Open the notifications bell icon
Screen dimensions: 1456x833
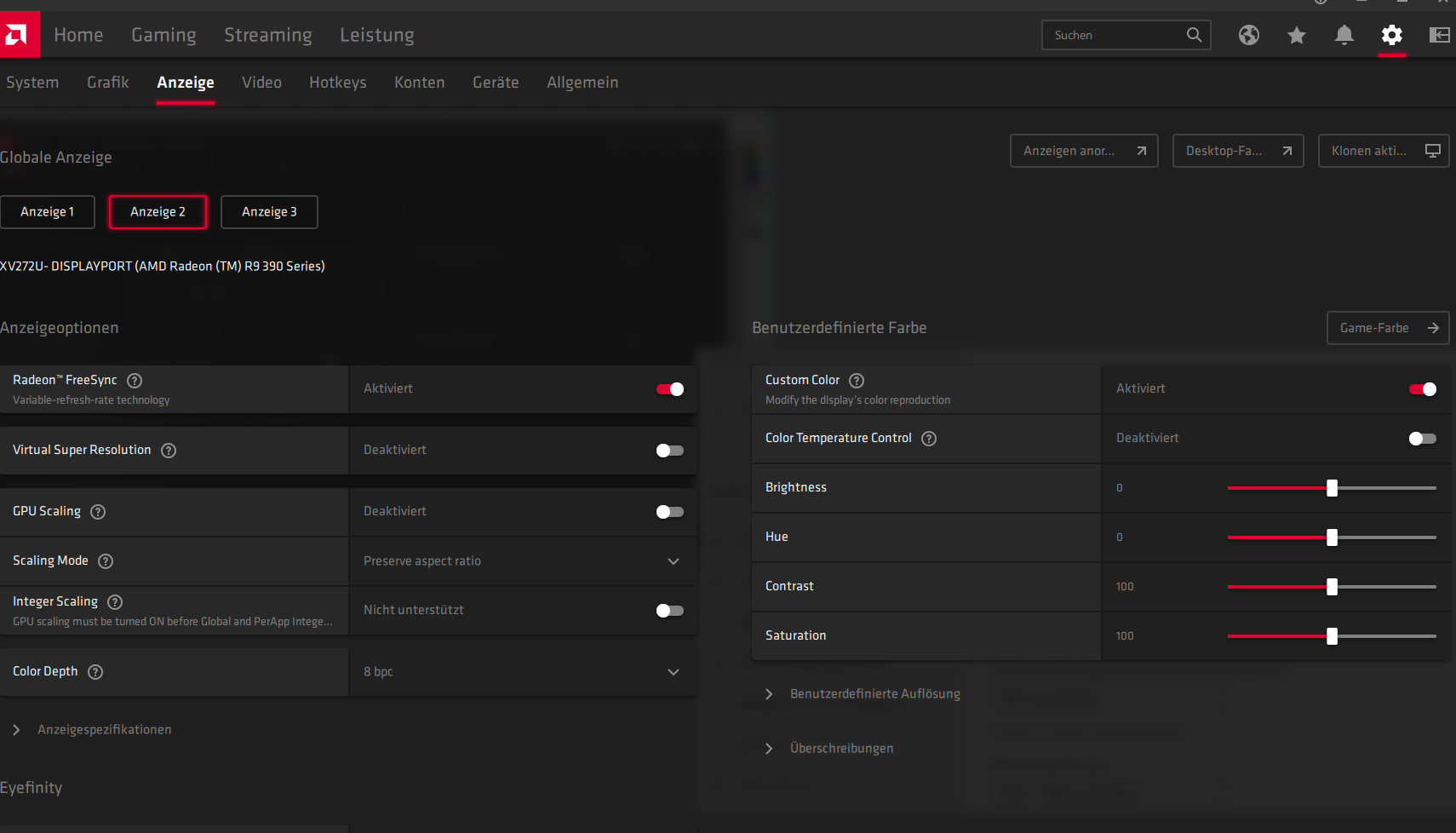click(x=1344, y=35)
